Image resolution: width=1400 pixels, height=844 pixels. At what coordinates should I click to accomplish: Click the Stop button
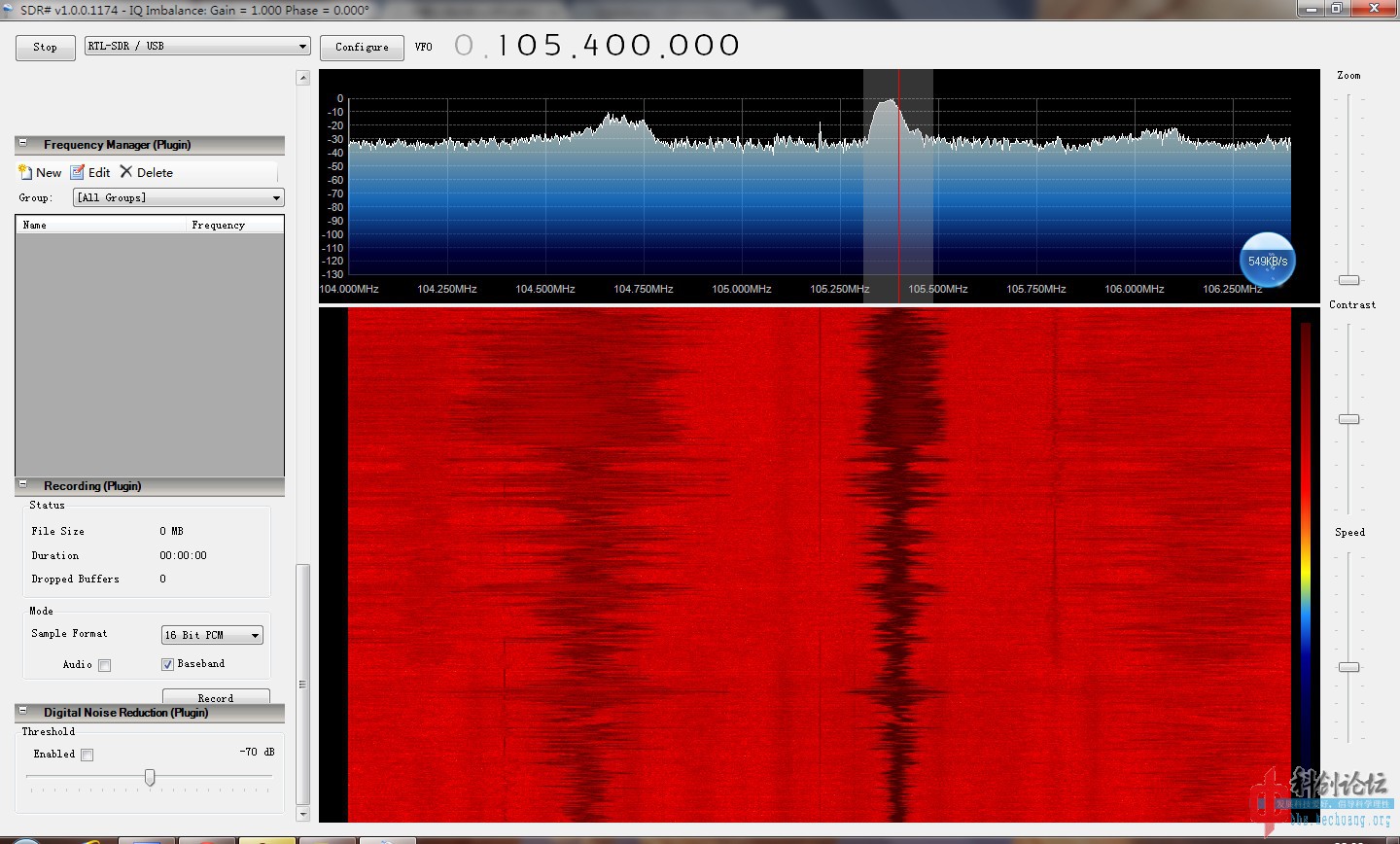[x=45, y=47]
